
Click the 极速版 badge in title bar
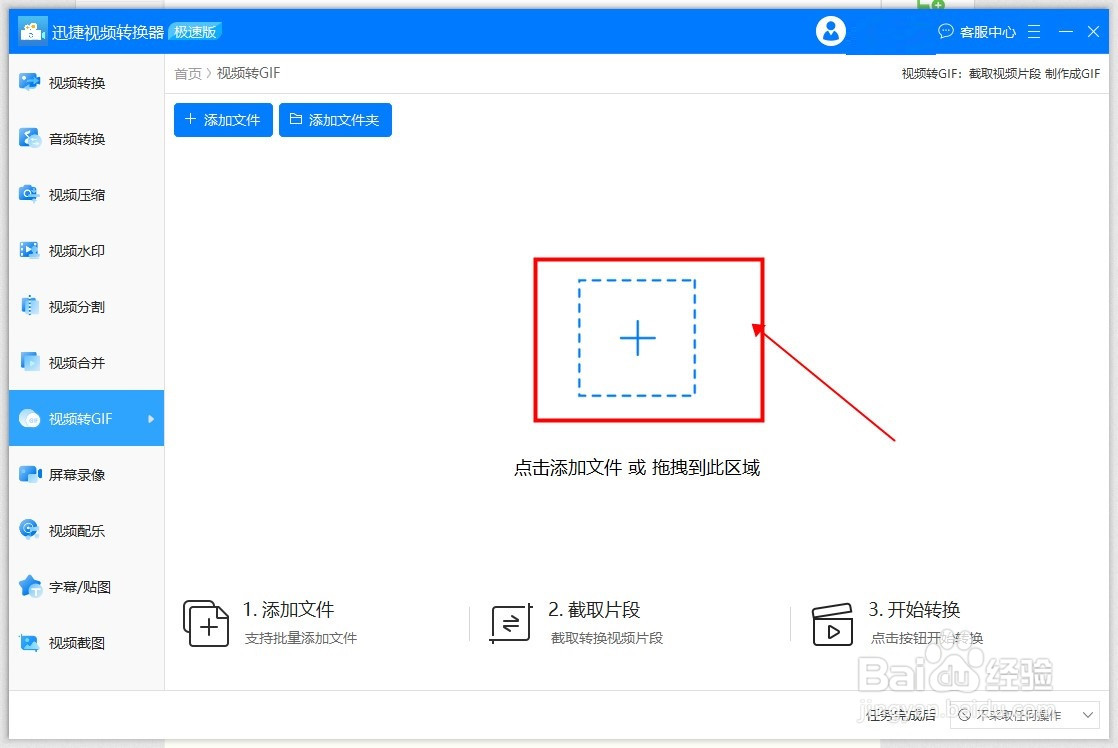[195, 31]
